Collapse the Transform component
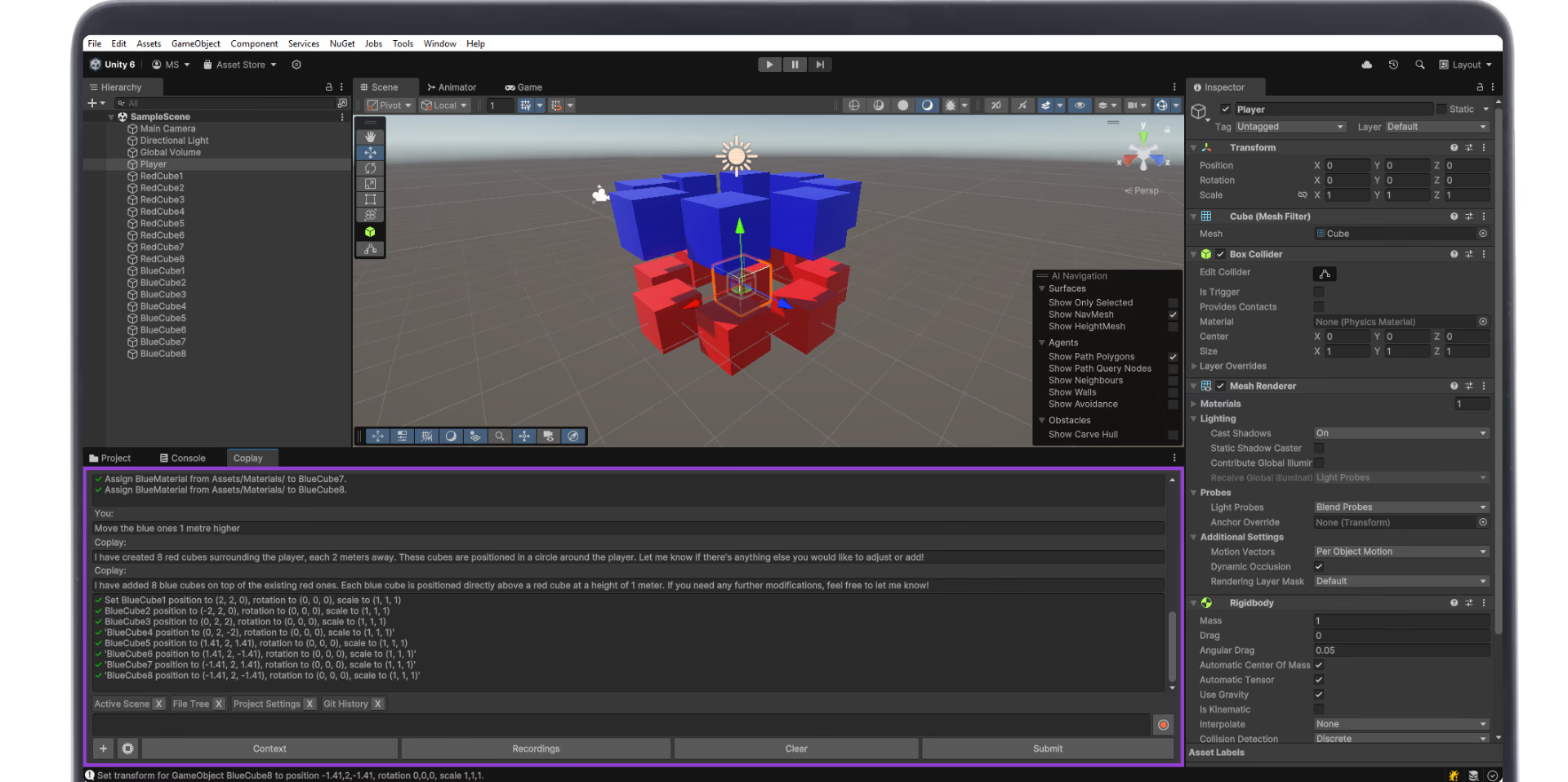 pyautogui.click(x=1194, y=148)
